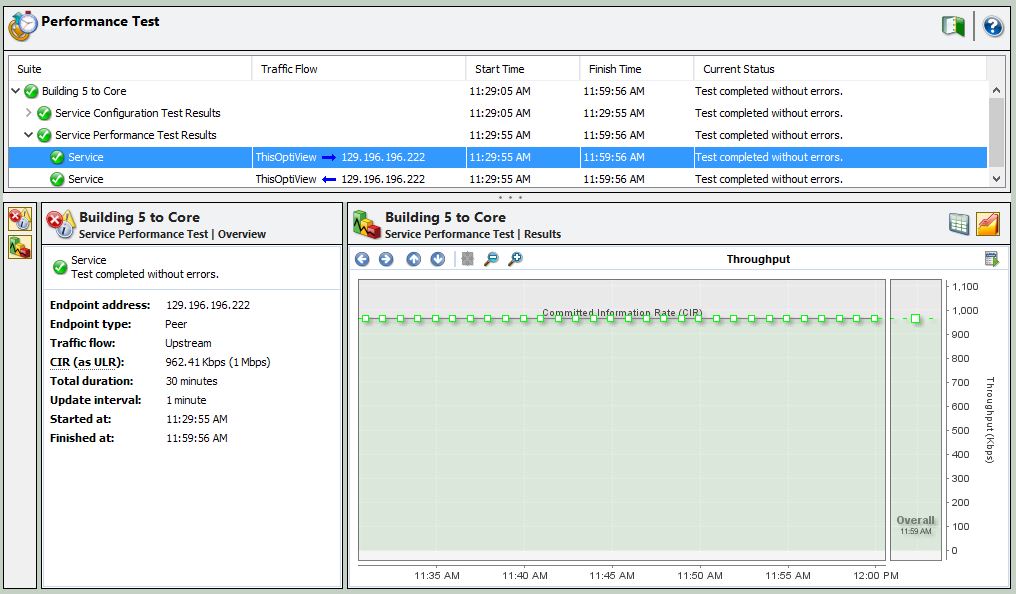Show Results panel from left sidebar
Image resolution: width=1016 pixels, height=594 pixels.
(x=19, y=246)
